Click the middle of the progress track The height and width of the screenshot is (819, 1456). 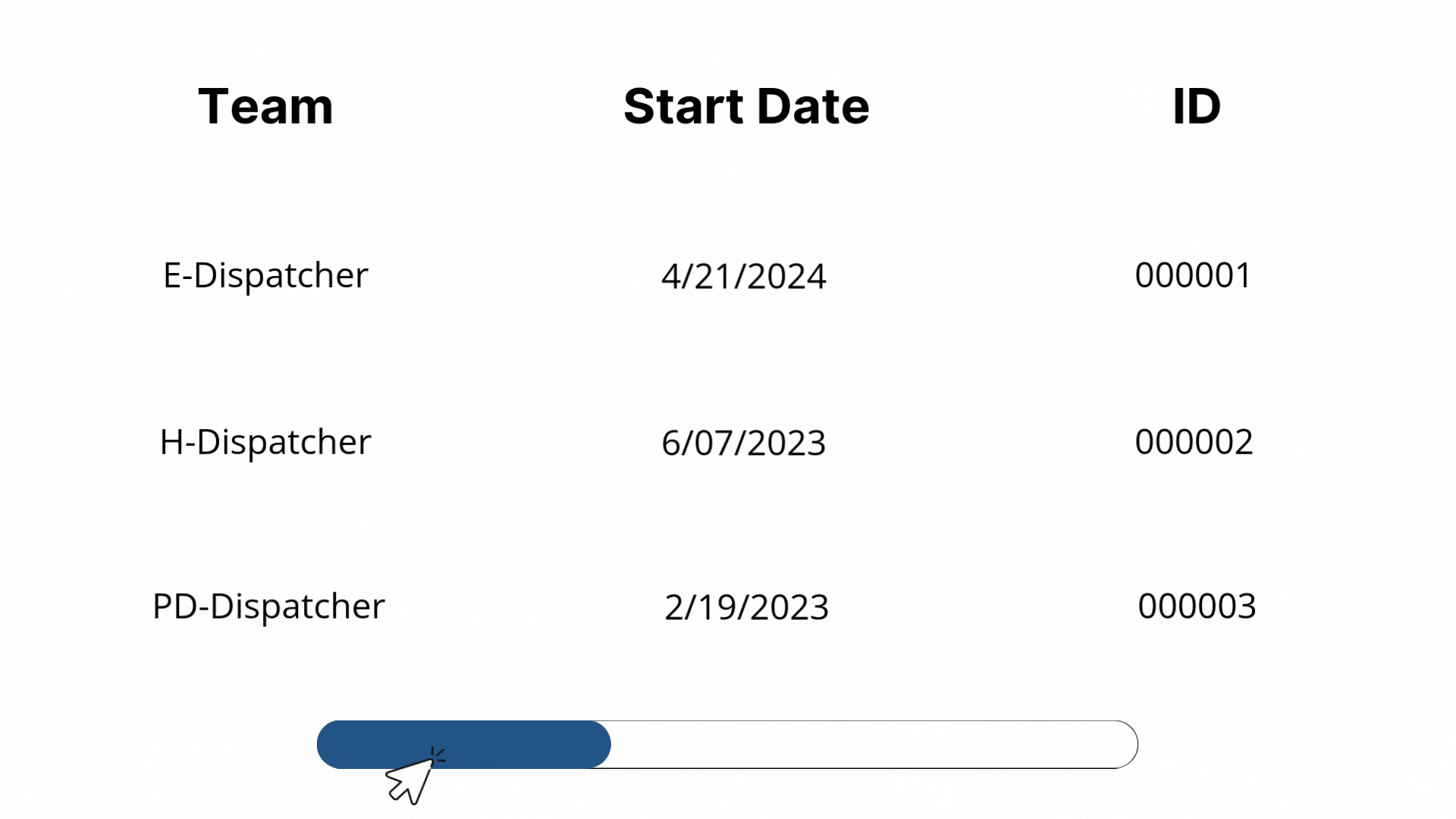click(727, 745)
